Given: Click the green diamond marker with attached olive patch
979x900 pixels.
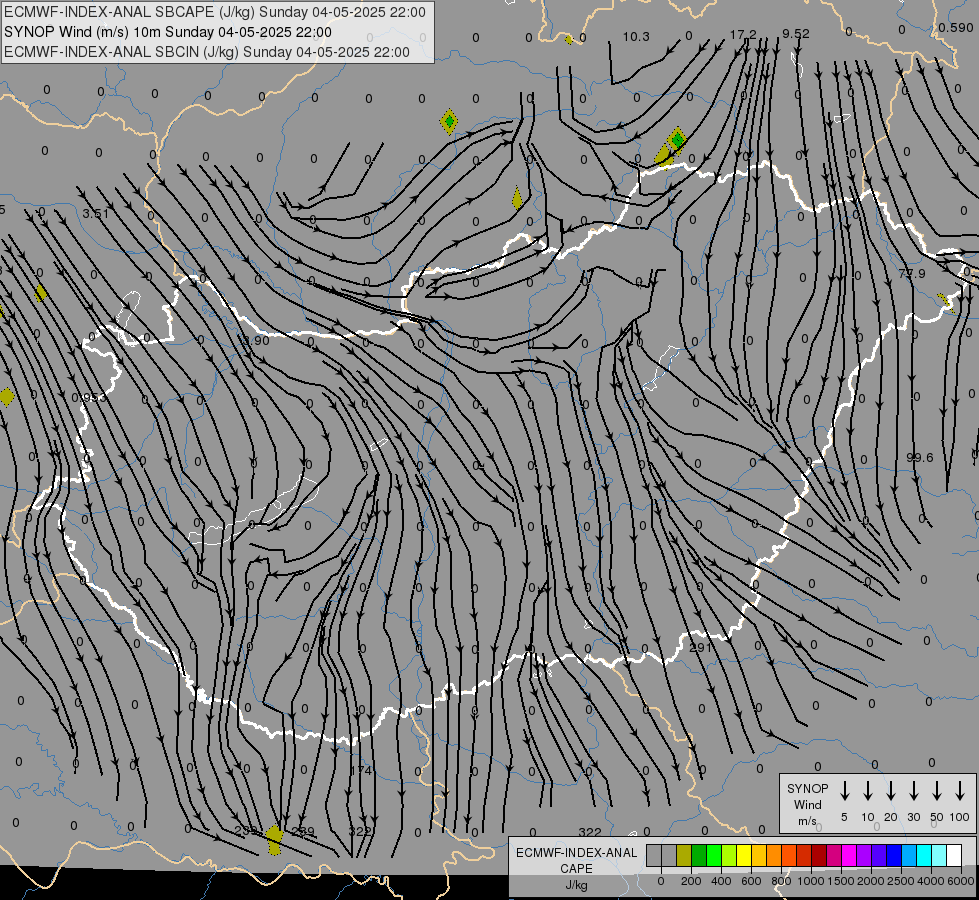Looking at the screenshot, I should tap(677, 139).
